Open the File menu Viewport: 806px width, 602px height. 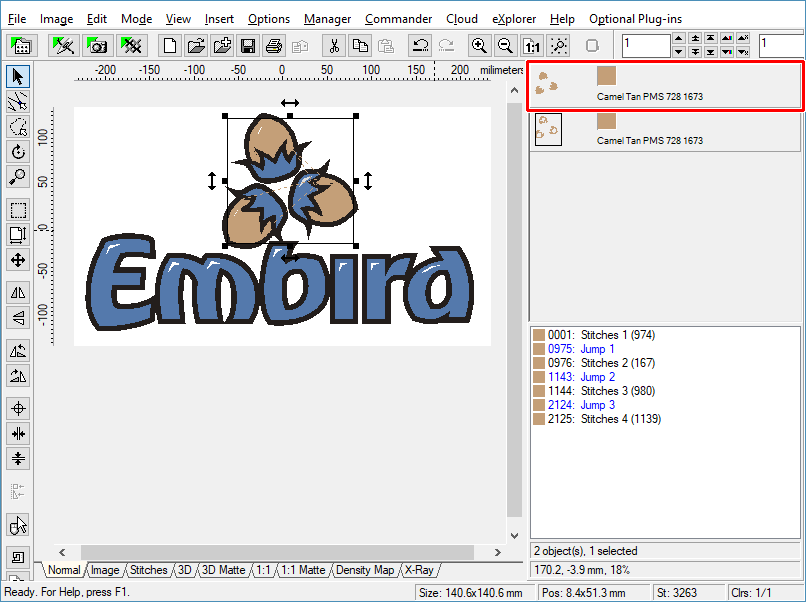(16, 19)
